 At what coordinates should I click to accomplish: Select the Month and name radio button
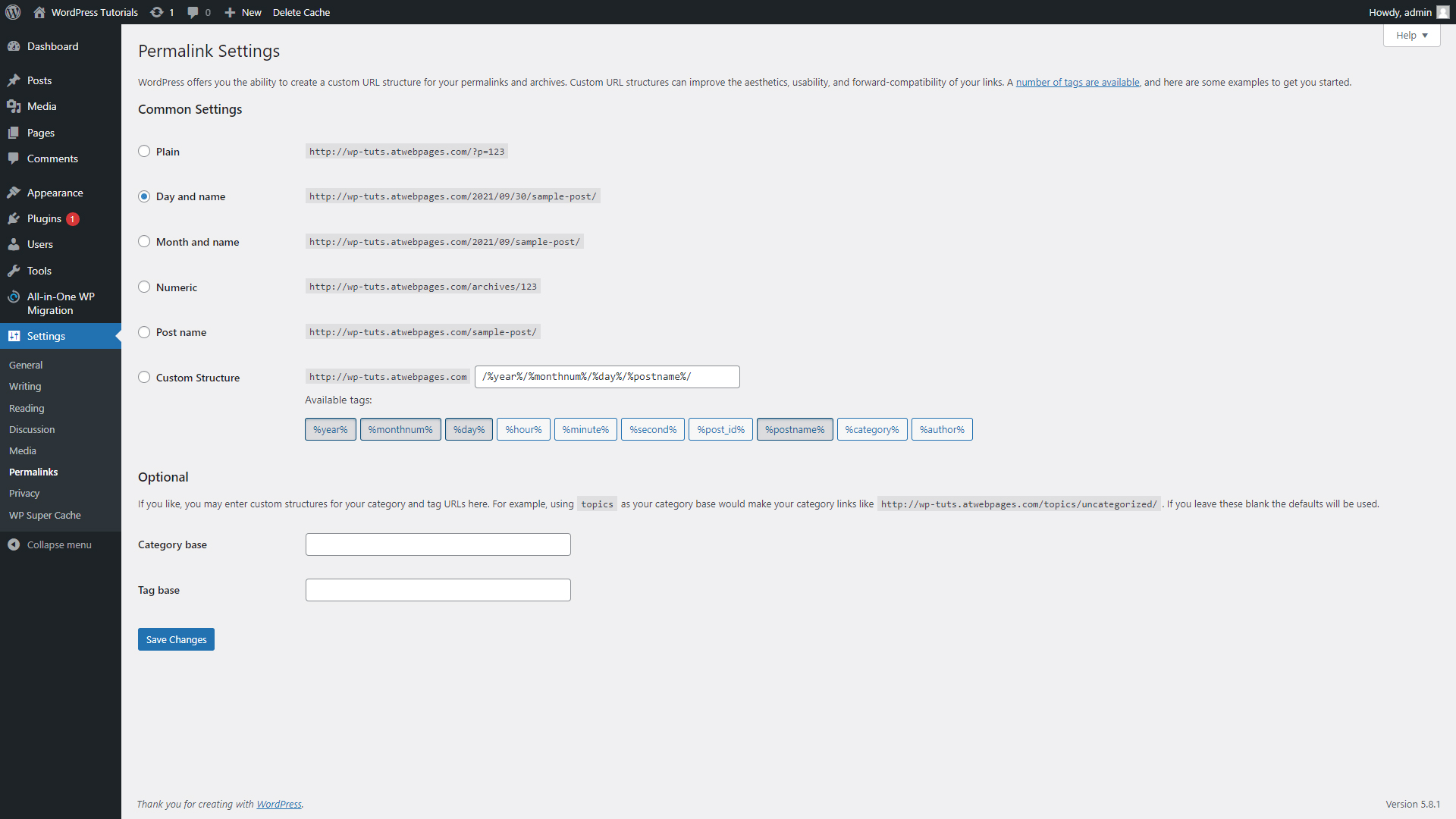tap(144, 241)
